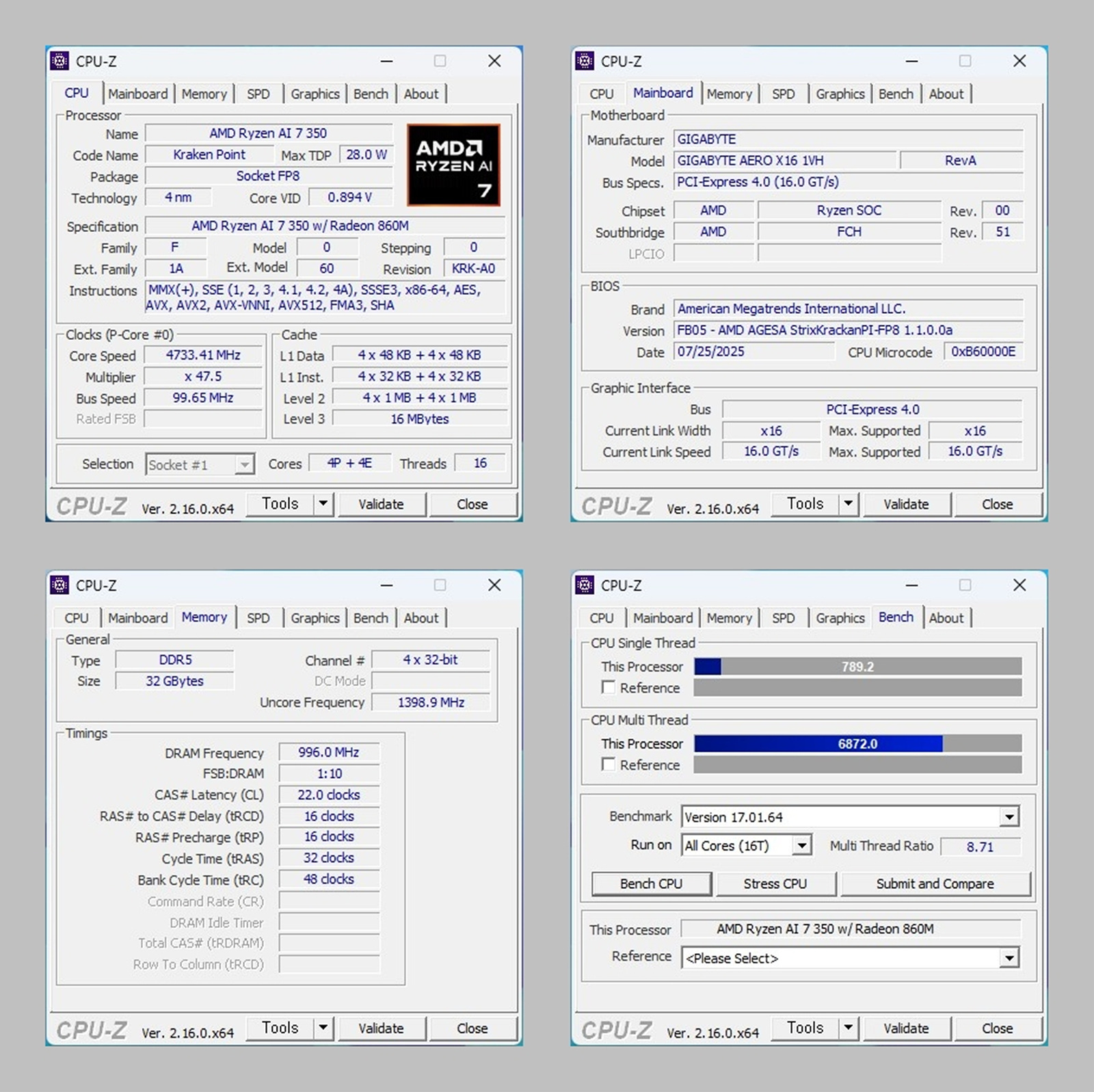The height and width of the screenshot is (1092, 1094).
Task: Click the Multi Thread Ratio value 8.71
Action: click(x=980, y=847)
